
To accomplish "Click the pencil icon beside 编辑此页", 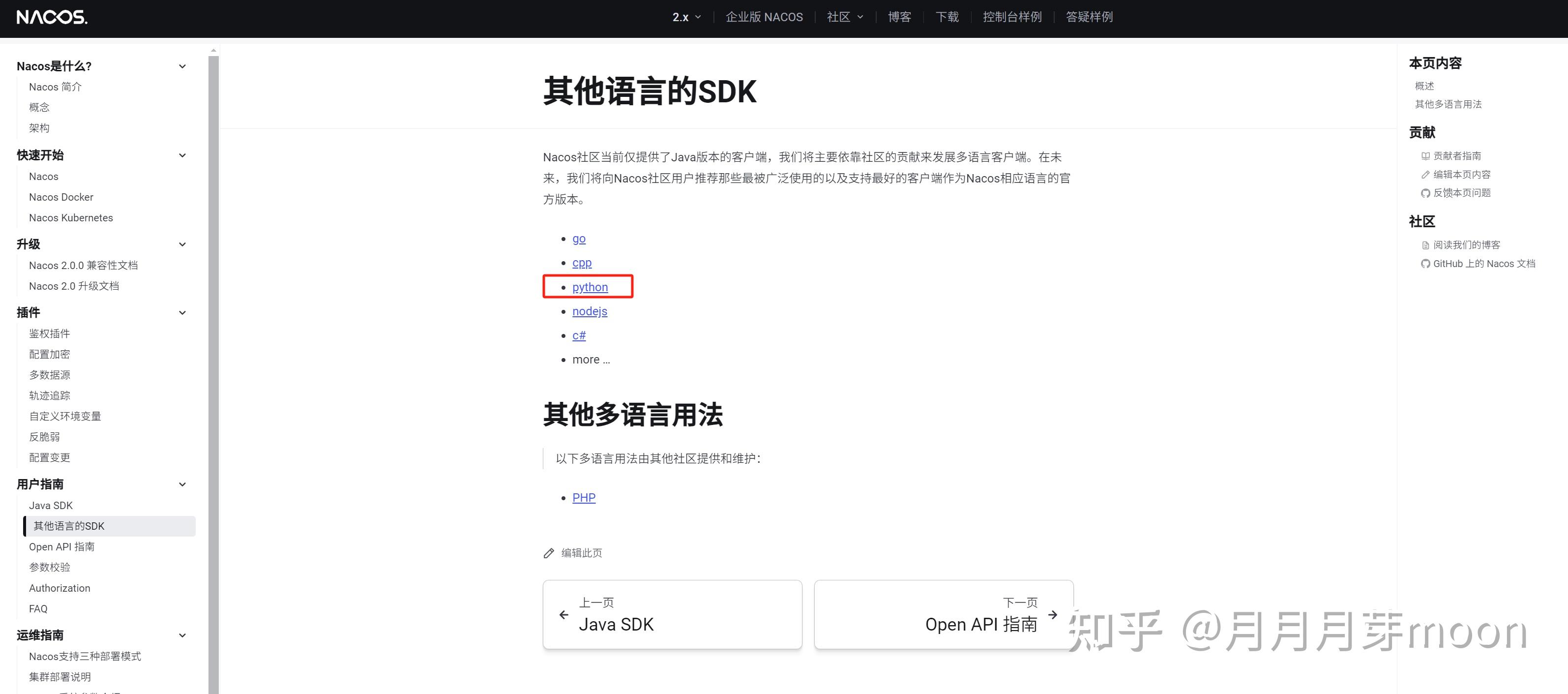I will point(550,553).
